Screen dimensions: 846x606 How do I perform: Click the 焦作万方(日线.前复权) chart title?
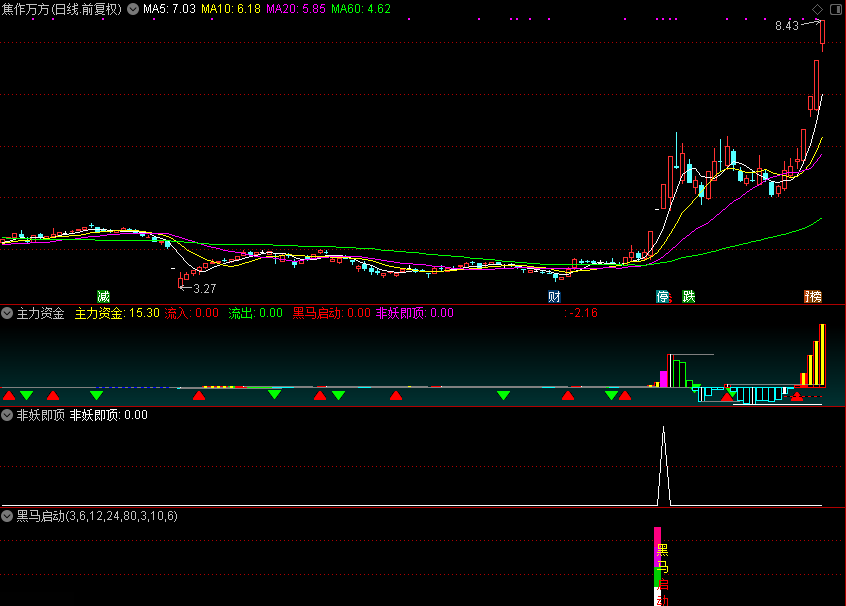[x=62, y=9]
